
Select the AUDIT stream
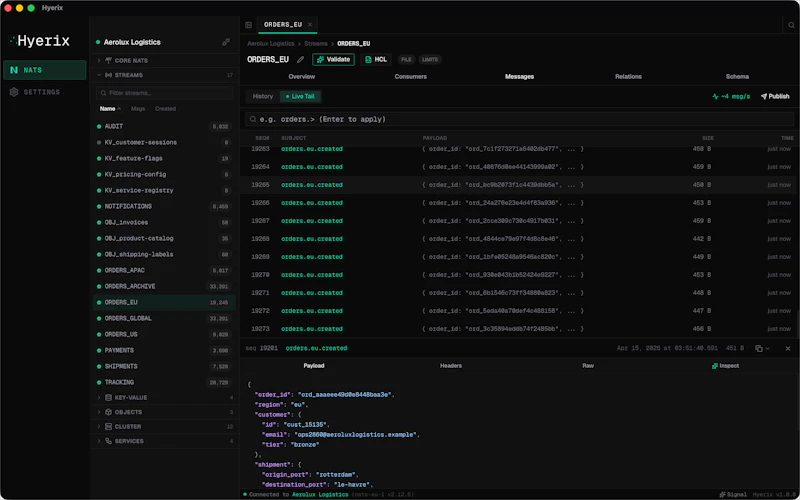[x=164, y=126]
